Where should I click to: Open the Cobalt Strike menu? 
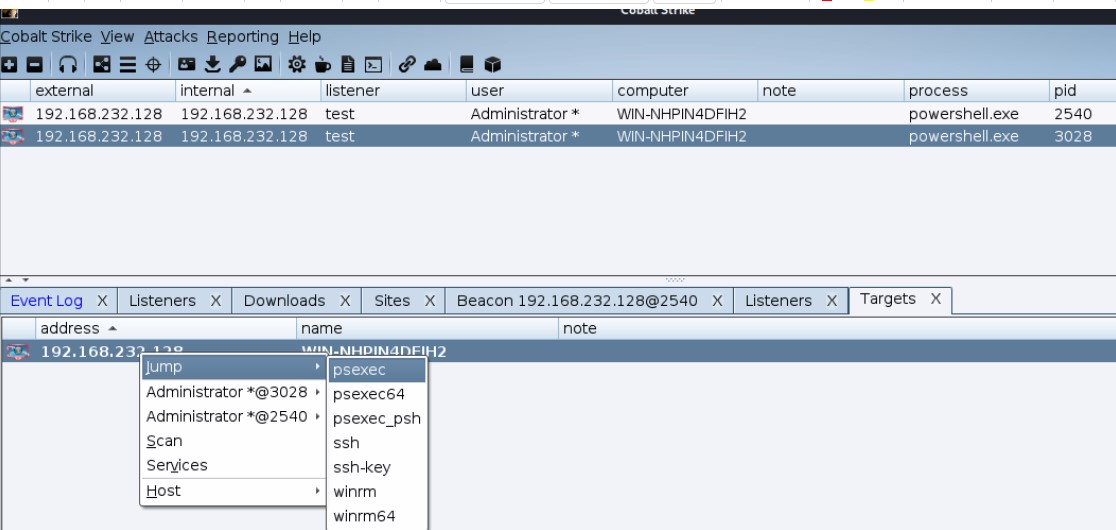coord(46,36)
